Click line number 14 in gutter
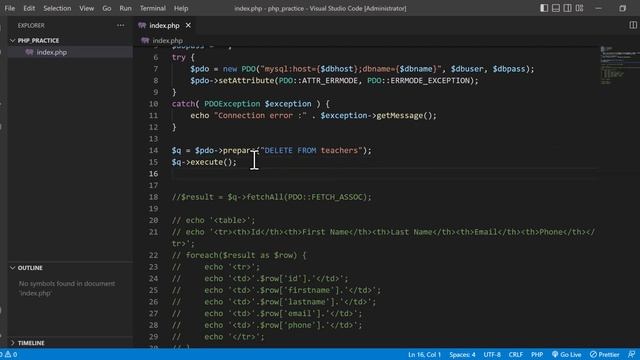Image resolution: width=640 pixels, height=360 pixels. tap(153, 151)
